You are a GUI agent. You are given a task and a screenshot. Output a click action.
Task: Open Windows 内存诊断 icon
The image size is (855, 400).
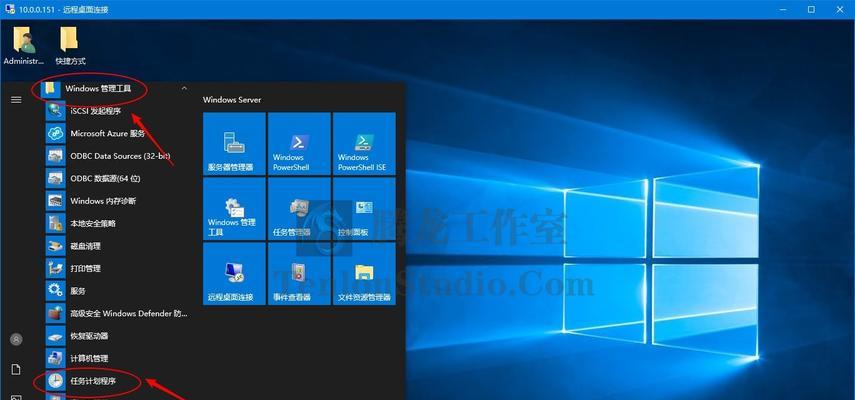point(55,201)
